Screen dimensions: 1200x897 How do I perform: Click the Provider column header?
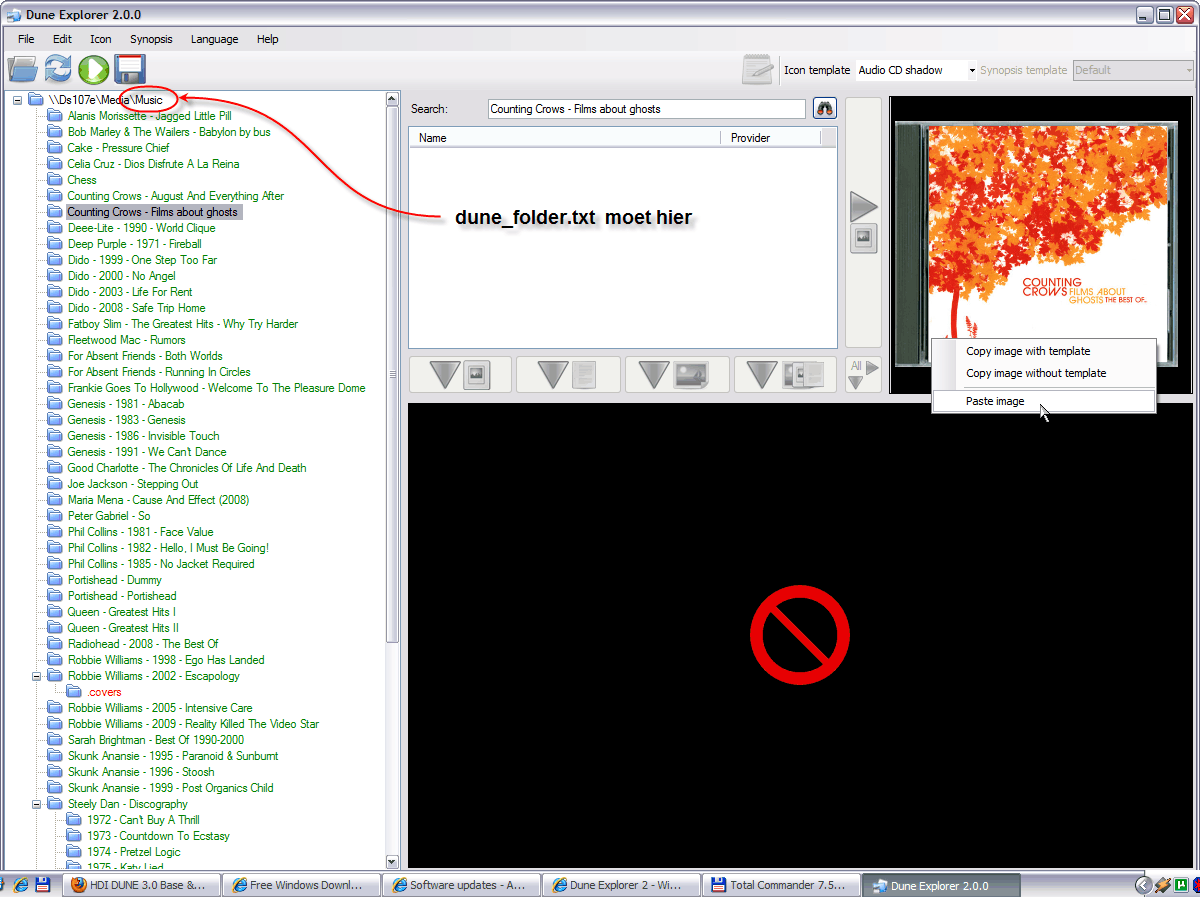coord(771,138)
